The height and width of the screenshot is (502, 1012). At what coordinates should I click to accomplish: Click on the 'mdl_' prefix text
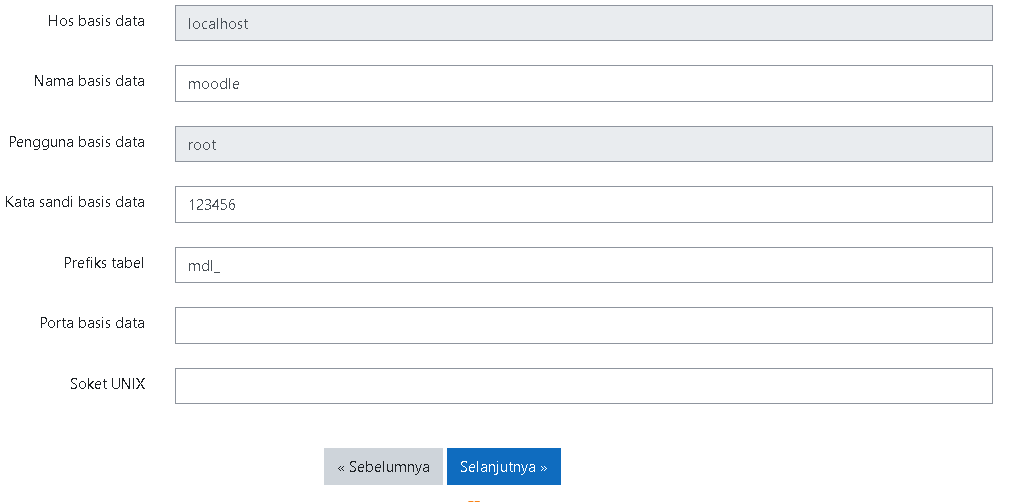204,266
